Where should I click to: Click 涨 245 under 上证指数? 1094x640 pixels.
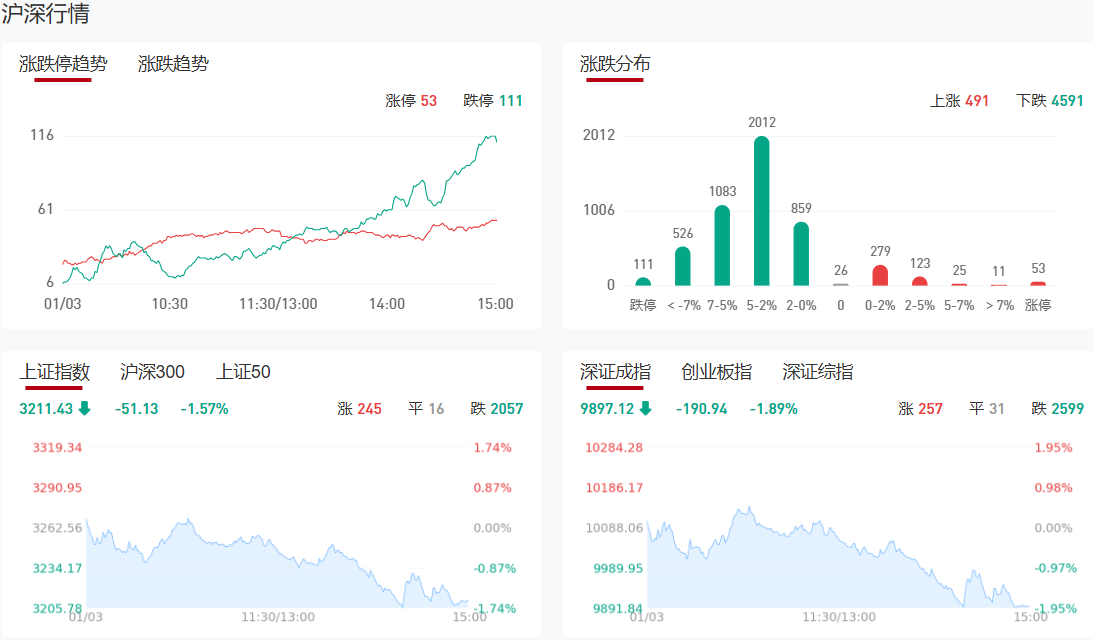point(359,408)
